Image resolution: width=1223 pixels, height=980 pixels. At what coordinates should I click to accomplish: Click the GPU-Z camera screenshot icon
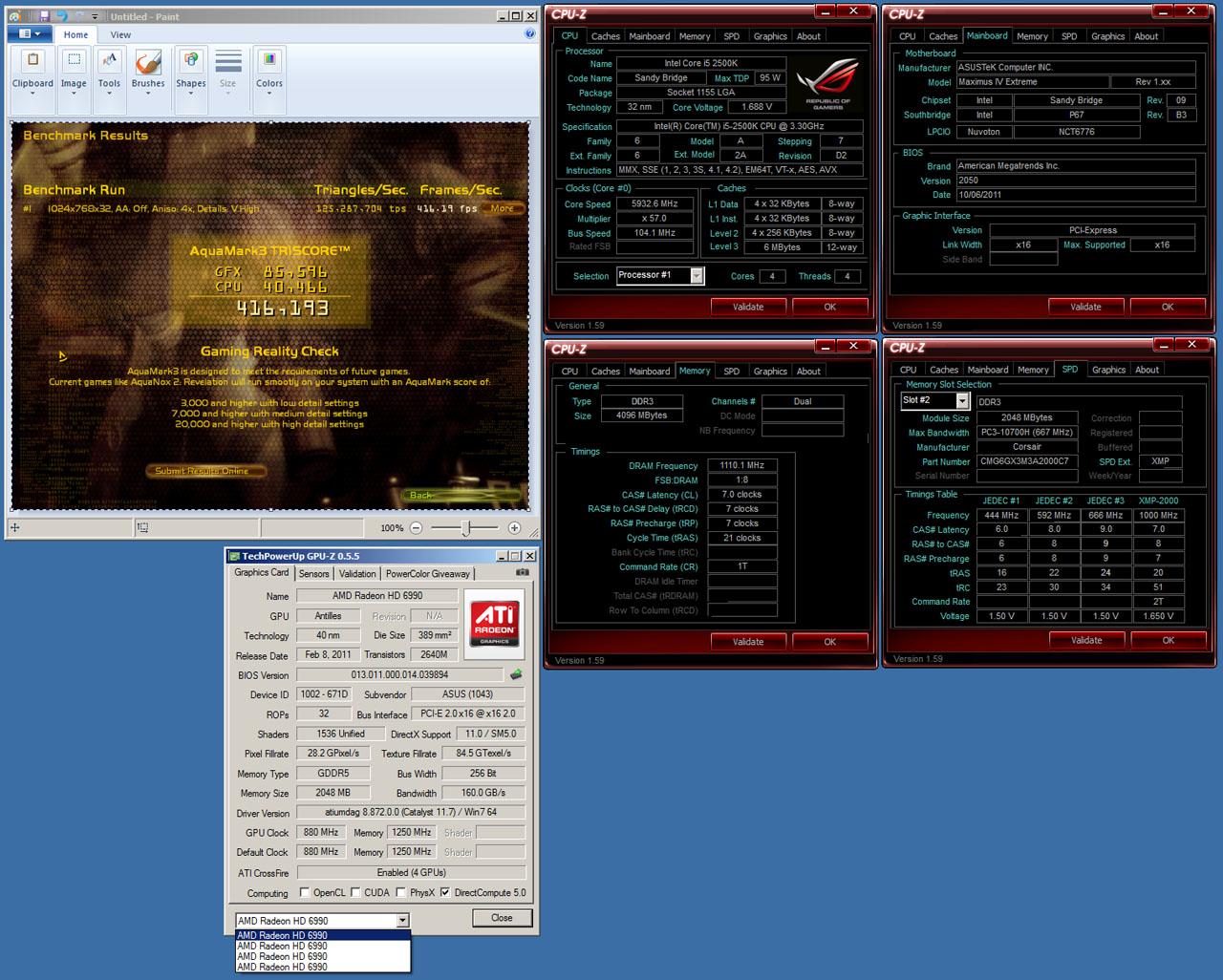[x=522, y=573]
